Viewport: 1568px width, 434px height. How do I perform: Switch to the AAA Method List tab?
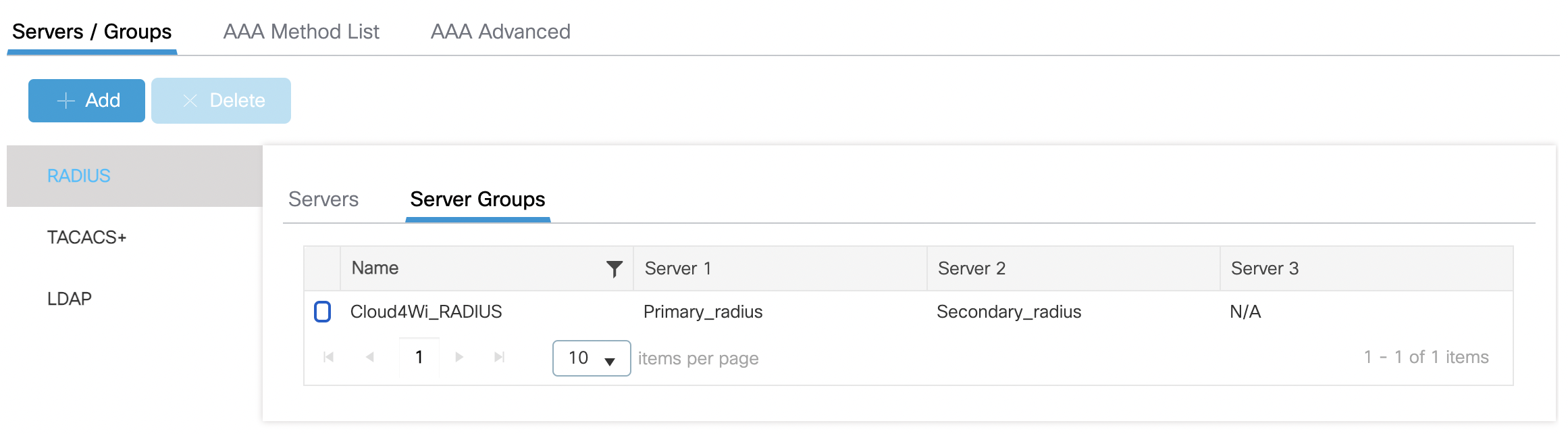[x=301, y=32]
